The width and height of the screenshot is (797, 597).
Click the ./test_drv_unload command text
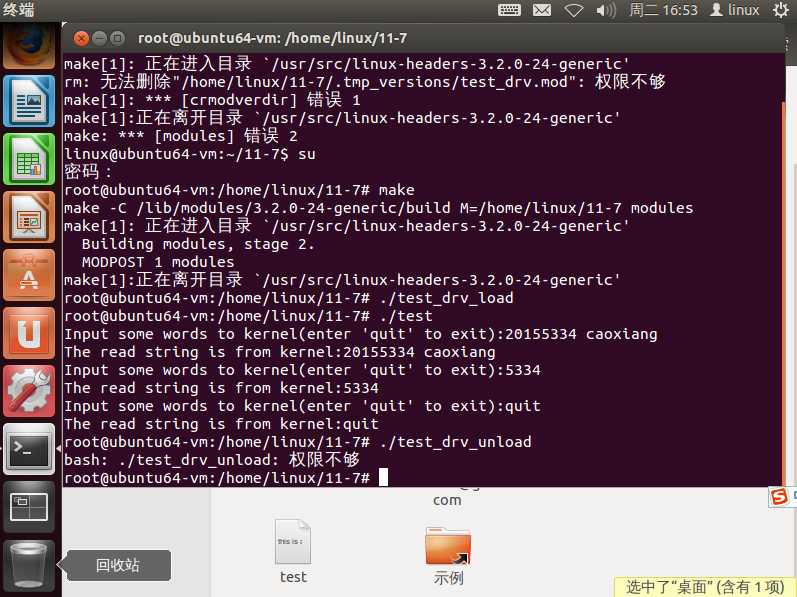click(455, 442)
